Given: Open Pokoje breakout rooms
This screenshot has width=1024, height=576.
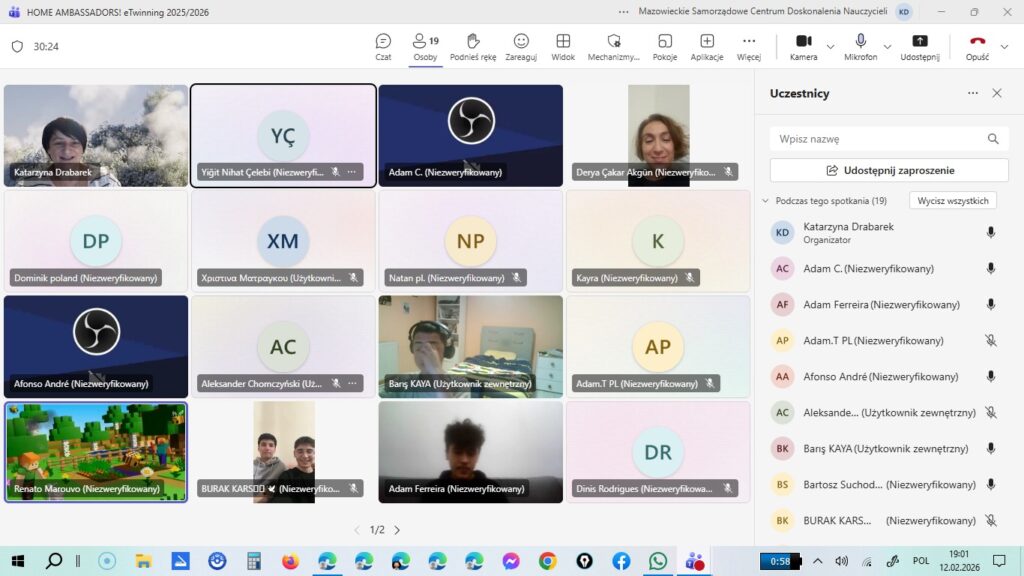Looking at the screenshot, I should point(664,47).
